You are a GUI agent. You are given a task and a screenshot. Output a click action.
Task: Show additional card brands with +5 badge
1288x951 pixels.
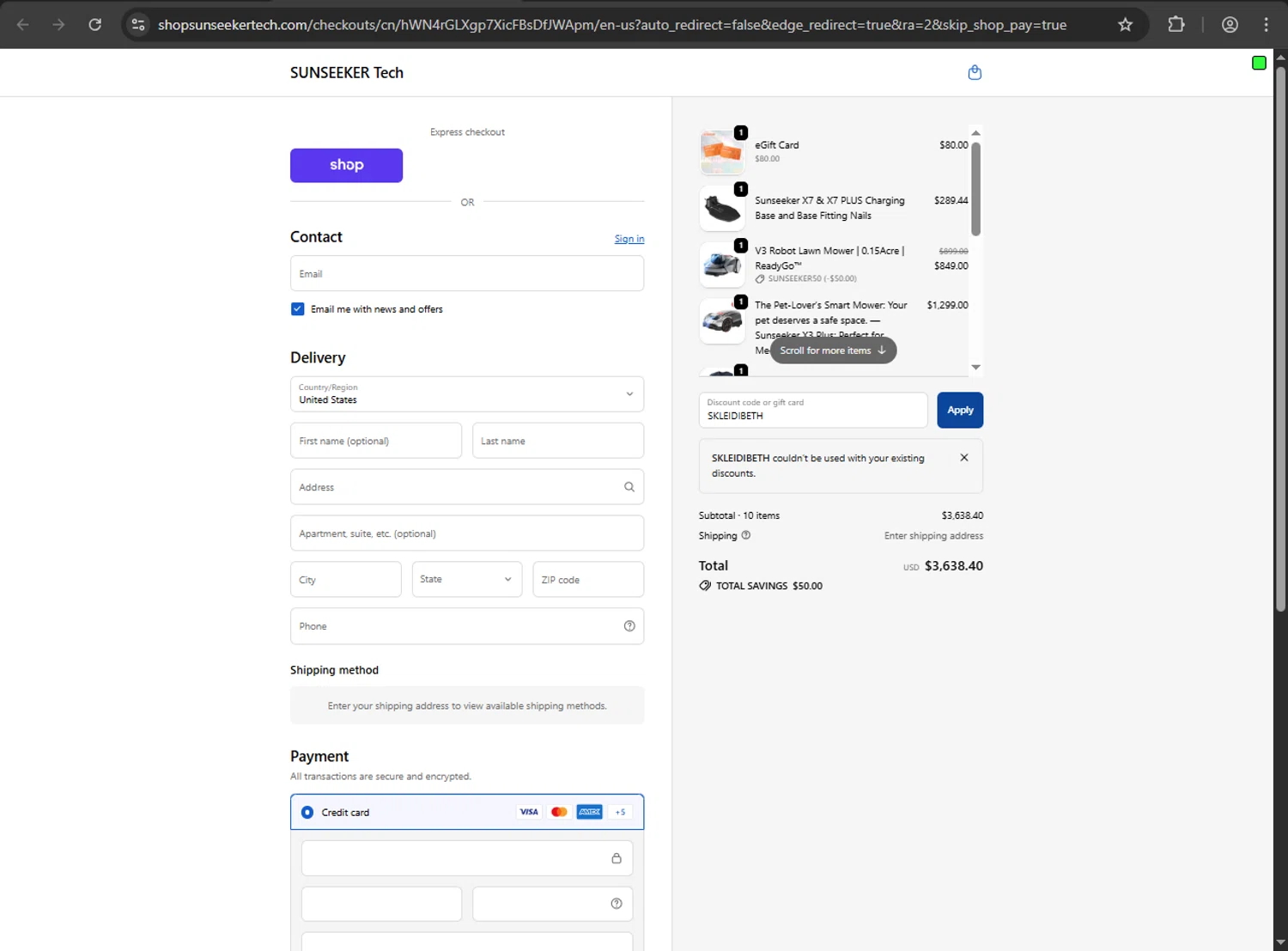(x=620, y=812)
